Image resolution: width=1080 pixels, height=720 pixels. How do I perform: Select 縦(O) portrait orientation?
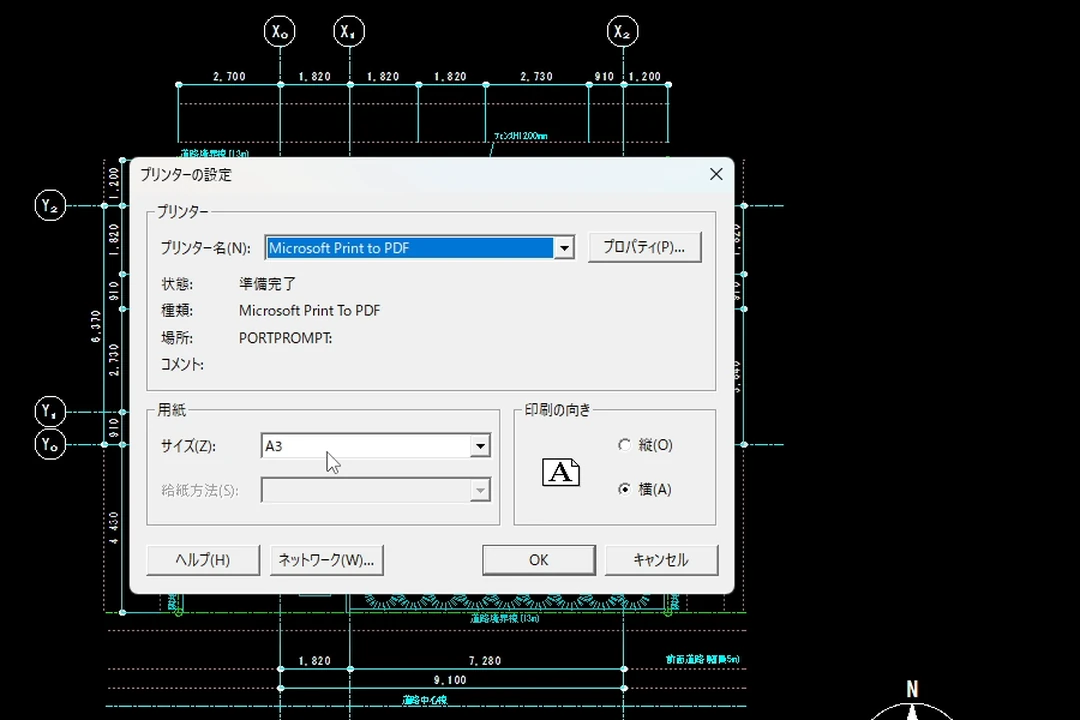(645, 445)
